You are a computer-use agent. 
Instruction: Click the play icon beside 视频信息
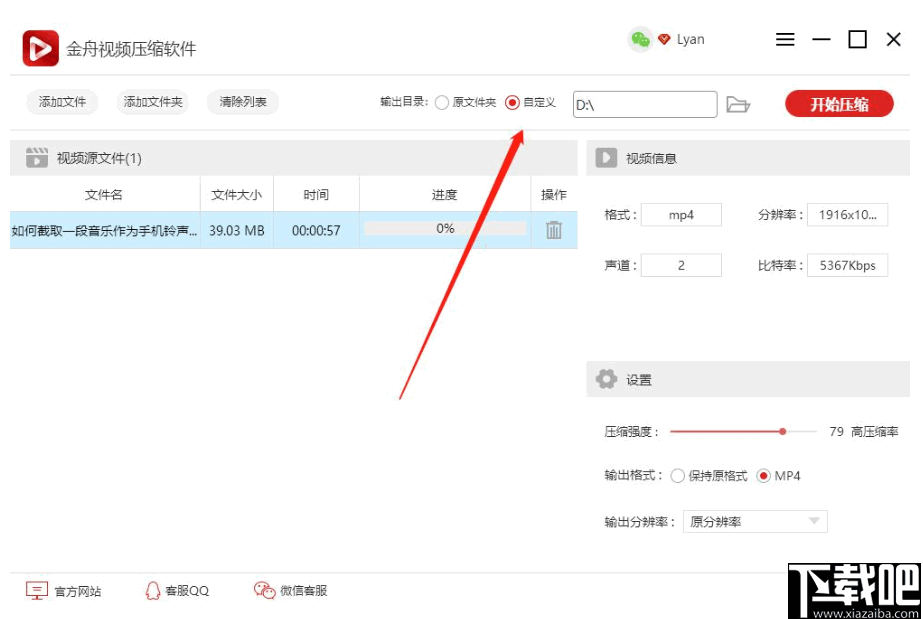coord(605,158)
